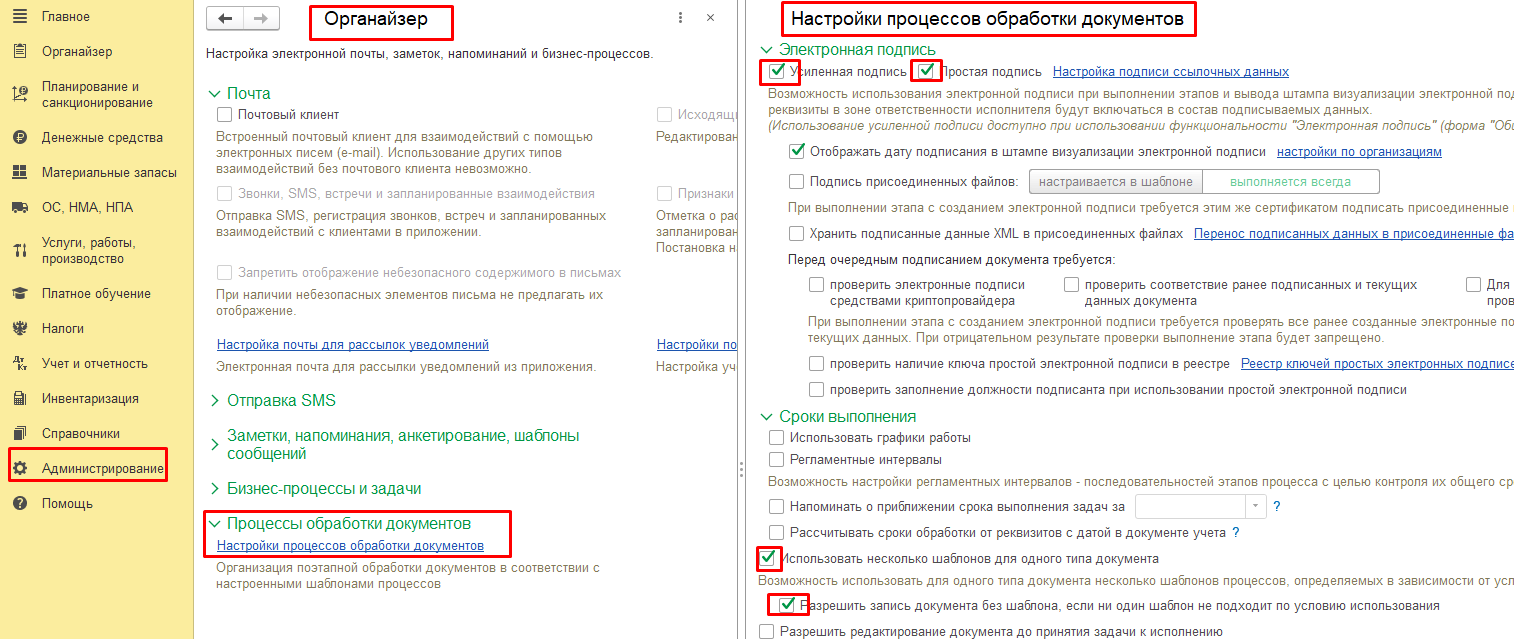Enable the Почтовый клиент checkbox
This screenshot has width=1514, height=639.
(x=225, y=115)
